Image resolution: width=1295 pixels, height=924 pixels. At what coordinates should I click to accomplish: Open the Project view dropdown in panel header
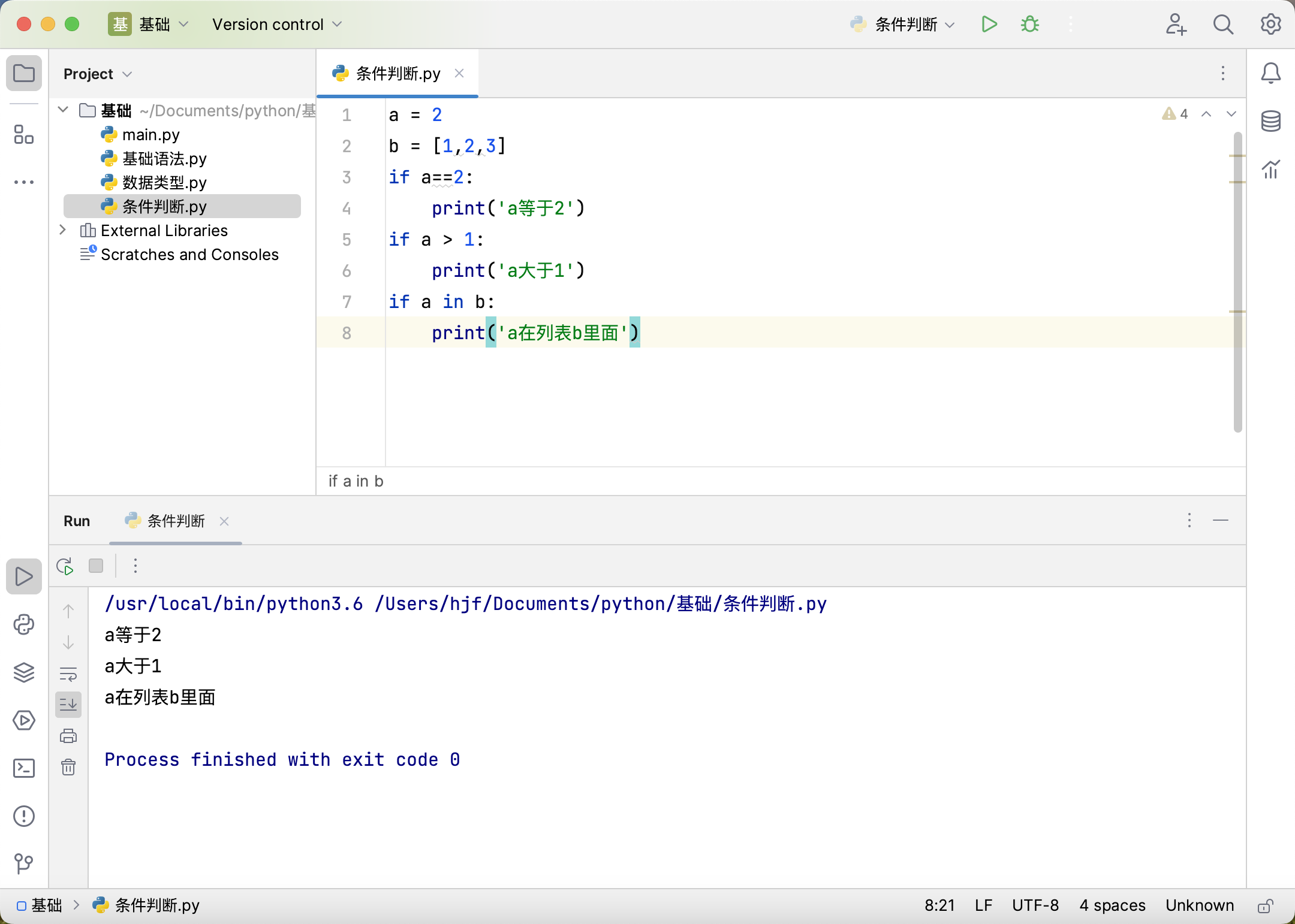pos(98,74)
